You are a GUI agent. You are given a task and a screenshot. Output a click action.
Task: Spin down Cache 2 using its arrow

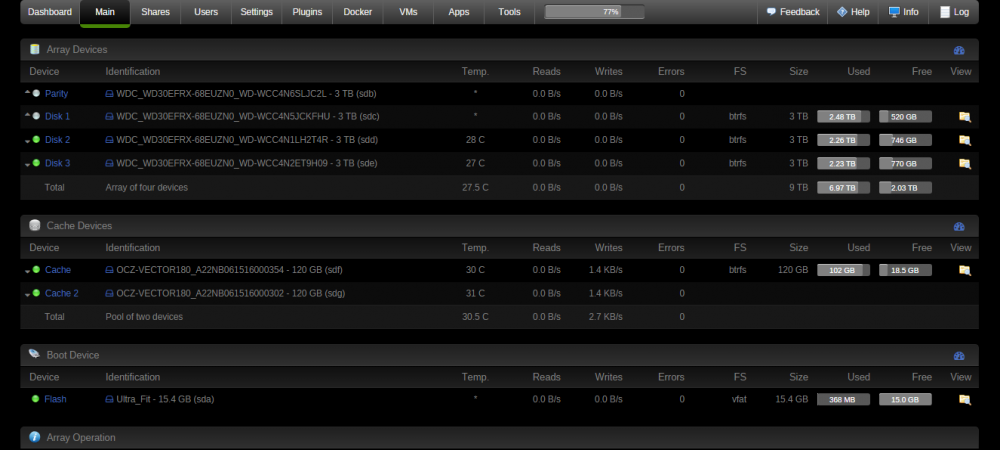(27, 294)
